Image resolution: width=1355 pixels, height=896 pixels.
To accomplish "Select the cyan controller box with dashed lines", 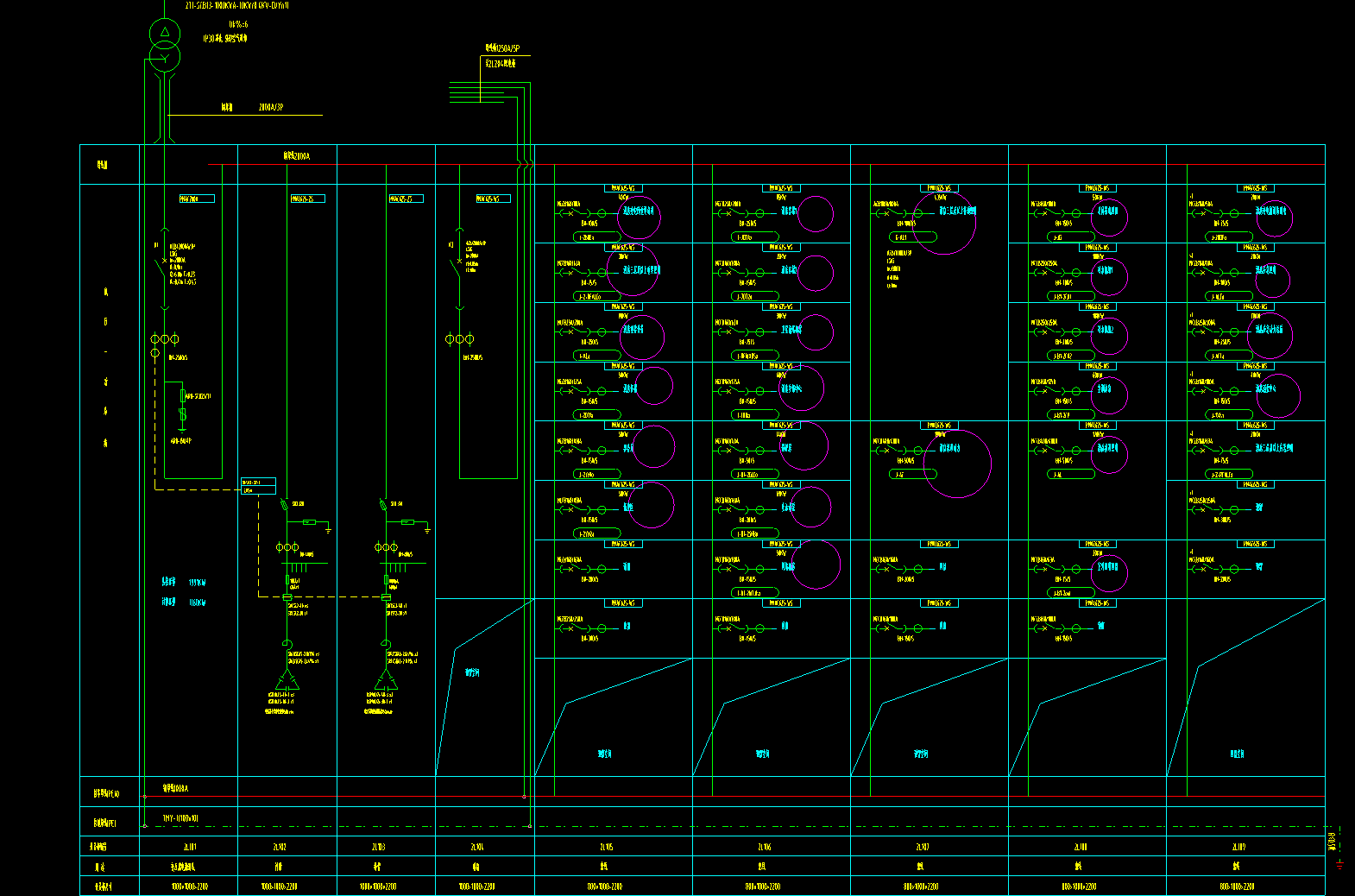I will 258,486.
